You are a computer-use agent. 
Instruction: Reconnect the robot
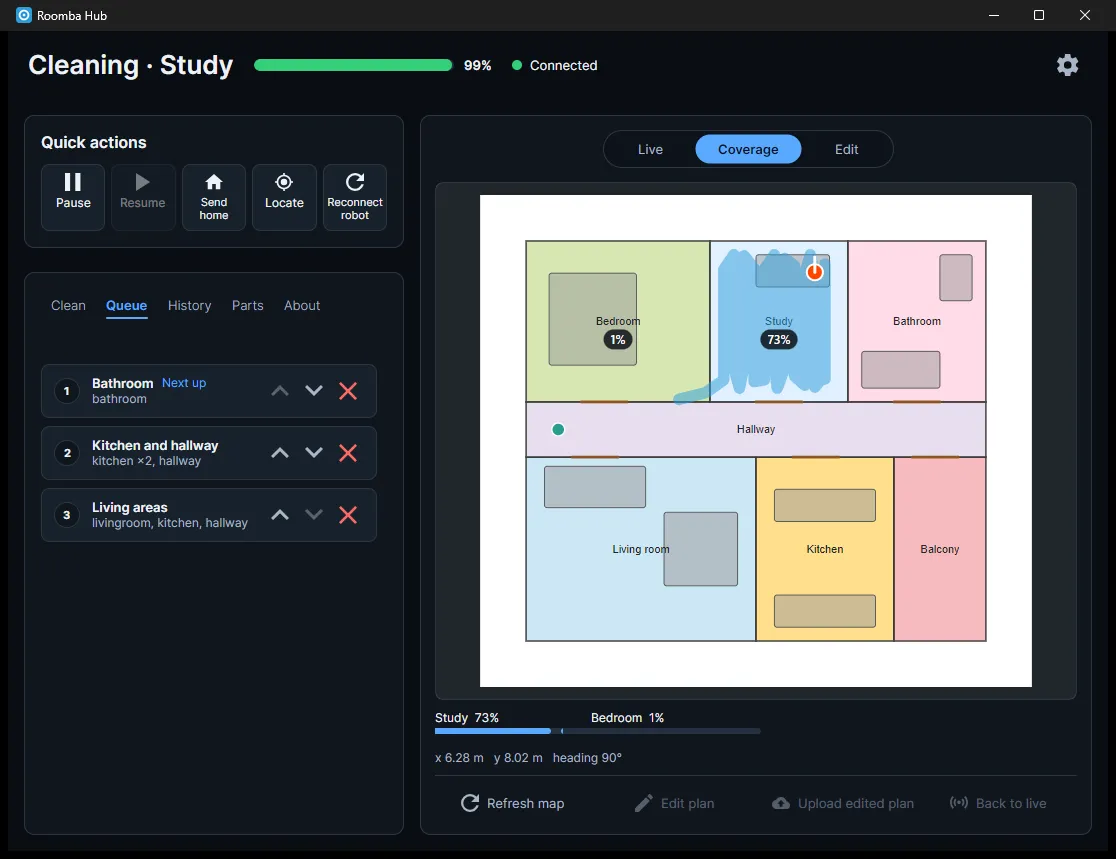(x=354, y=197)
